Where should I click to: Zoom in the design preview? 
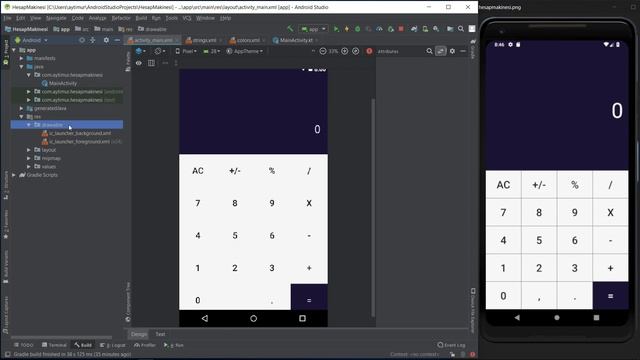click(x=344, y=51)
